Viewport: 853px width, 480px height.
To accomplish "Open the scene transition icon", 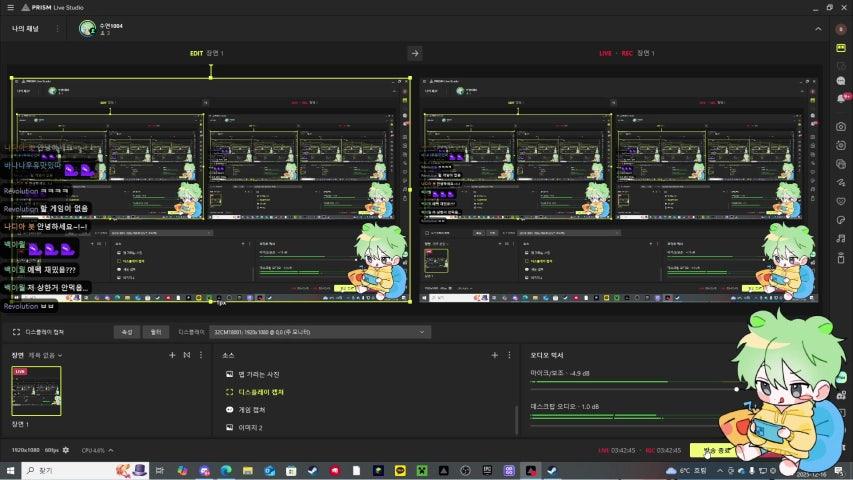I will click(187, 355).
